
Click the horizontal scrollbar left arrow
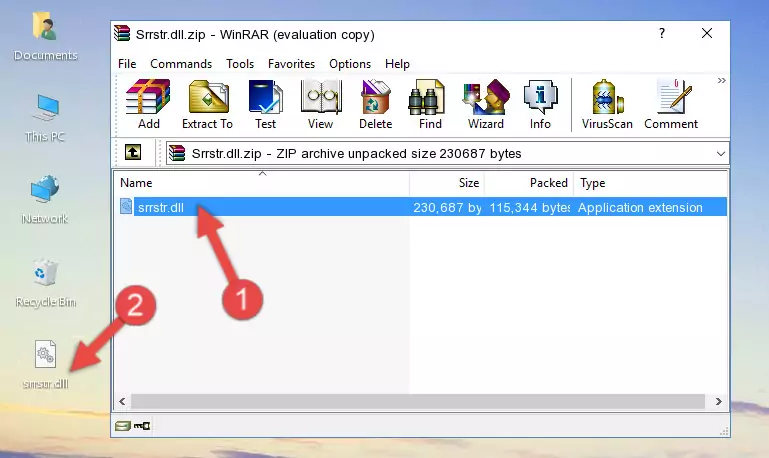[x=122, y=402]
